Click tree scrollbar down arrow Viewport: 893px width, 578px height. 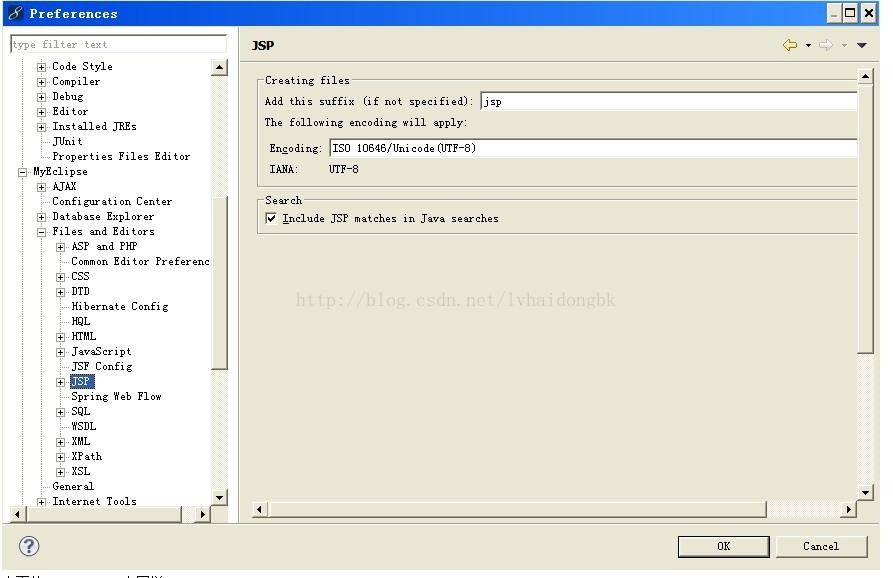pos(219,497)
